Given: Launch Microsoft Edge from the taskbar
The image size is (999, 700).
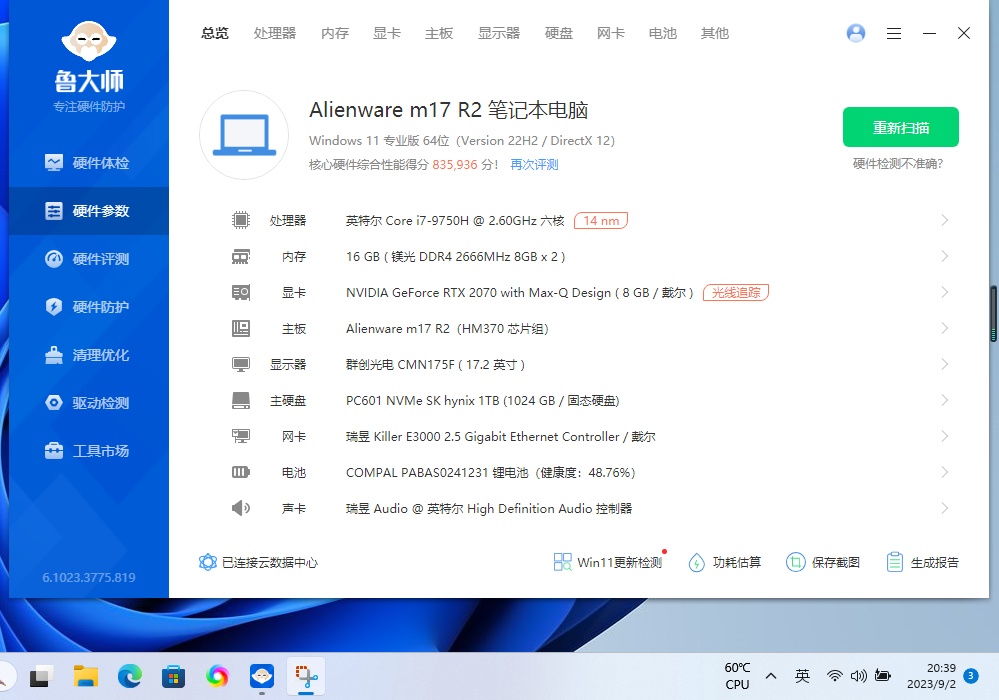Looking at the screenshot, I should point(130,676).
